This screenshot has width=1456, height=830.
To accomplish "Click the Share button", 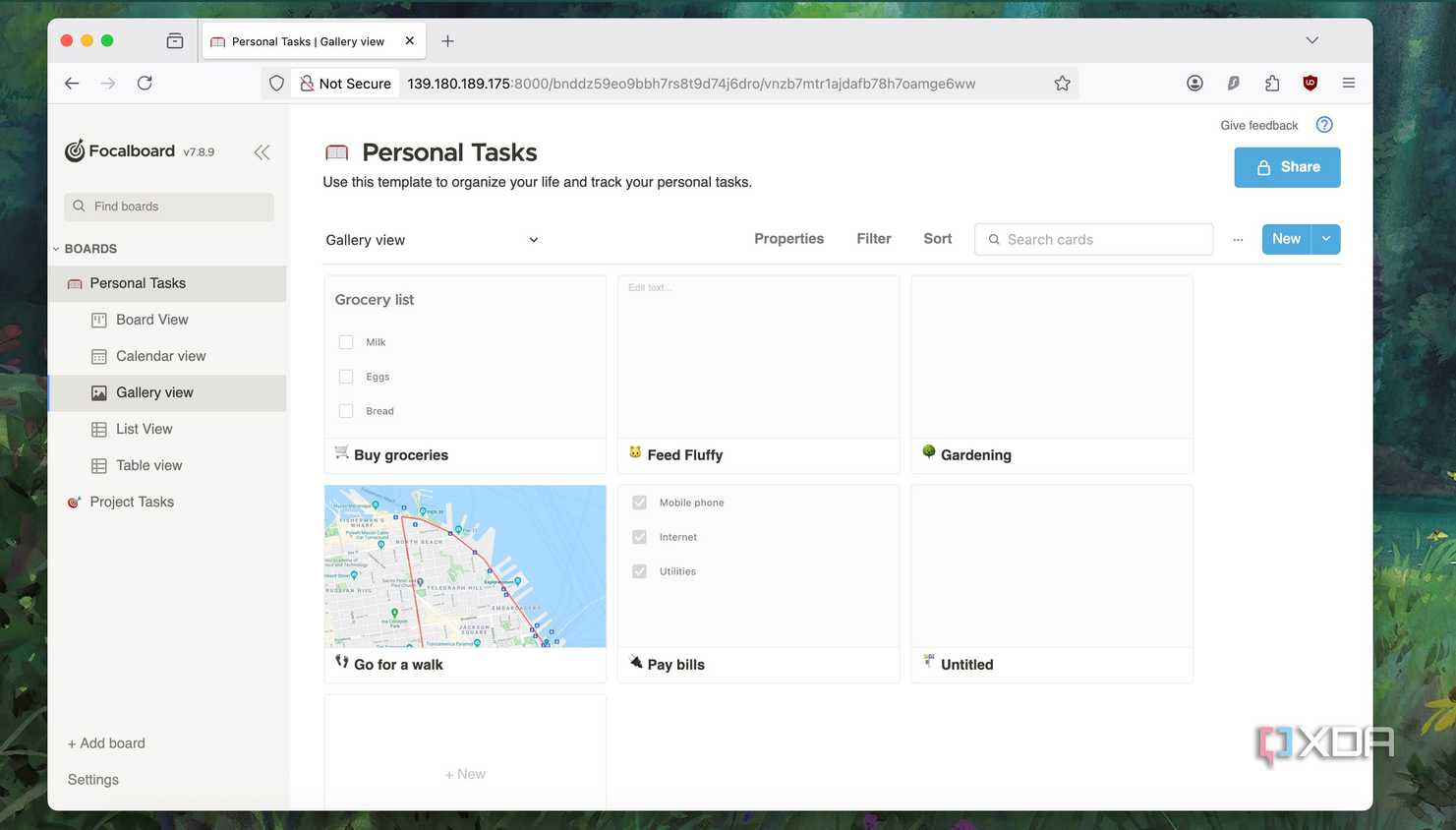I will [x=1287, y=167].
